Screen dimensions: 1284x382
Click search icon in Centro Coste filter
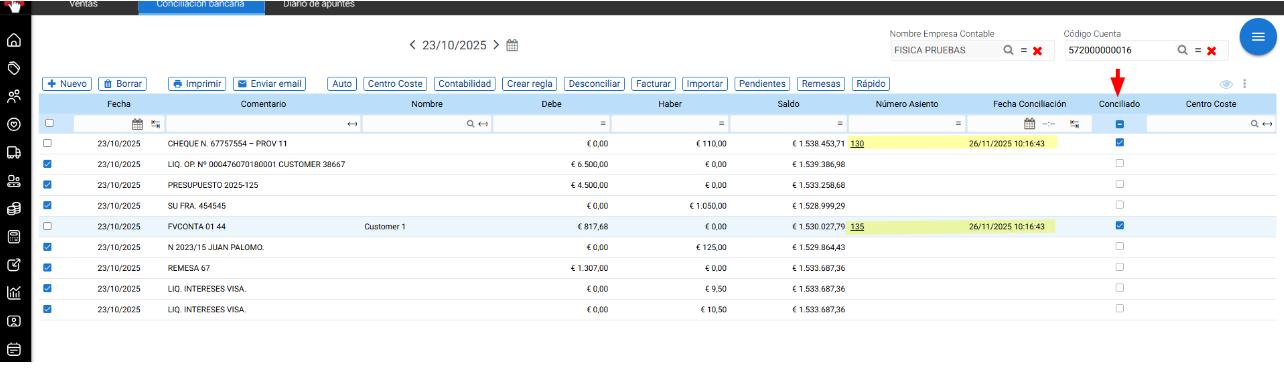[1255, 124]
